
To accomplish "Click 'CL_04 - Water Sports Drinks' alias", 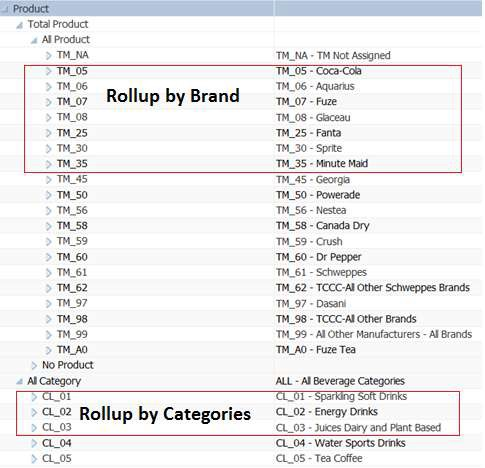I will (x=341, y=443).
